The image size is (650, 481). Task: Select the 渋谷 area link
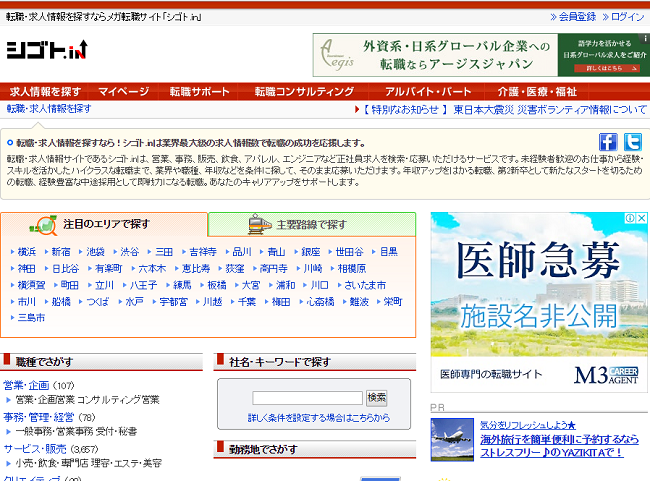[x=129, y=252]
